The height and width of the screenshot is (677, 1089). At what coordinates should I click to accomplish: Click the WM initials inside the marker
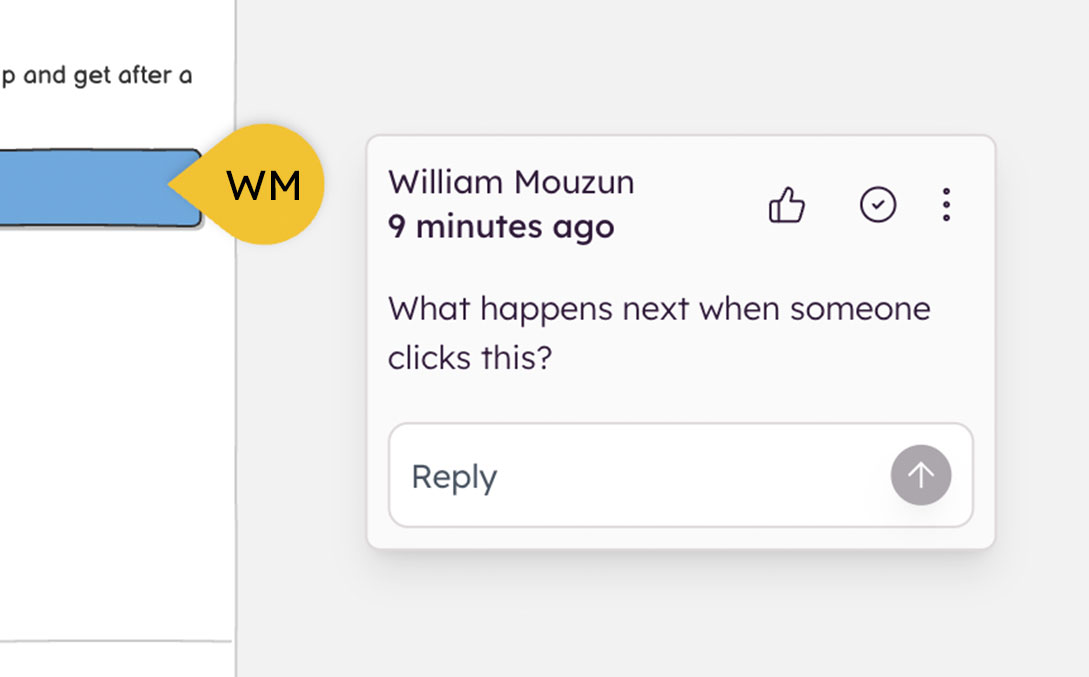pos(263,186)
